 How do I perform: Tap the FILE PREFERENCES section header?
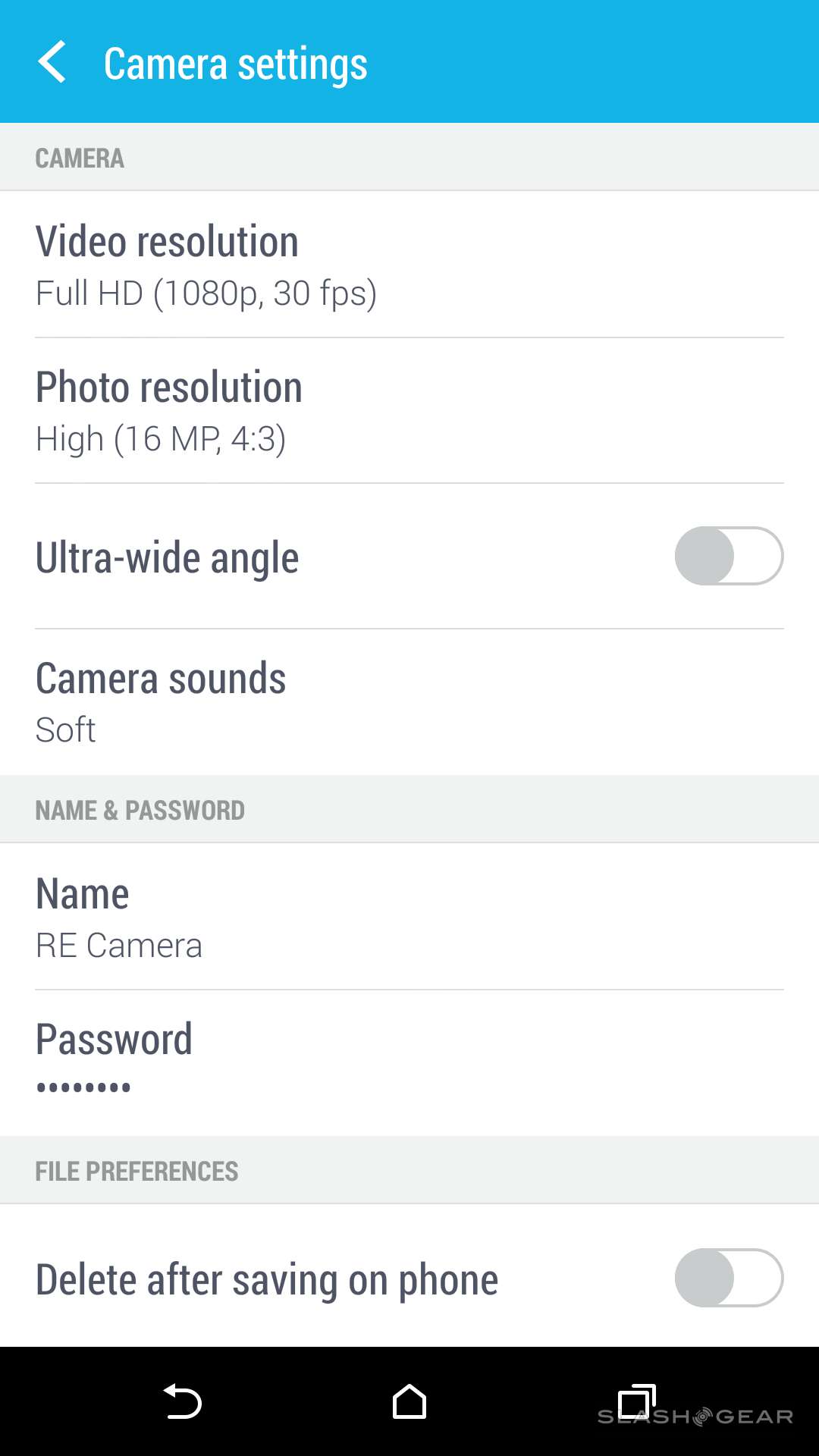(x=137, y=1171)
